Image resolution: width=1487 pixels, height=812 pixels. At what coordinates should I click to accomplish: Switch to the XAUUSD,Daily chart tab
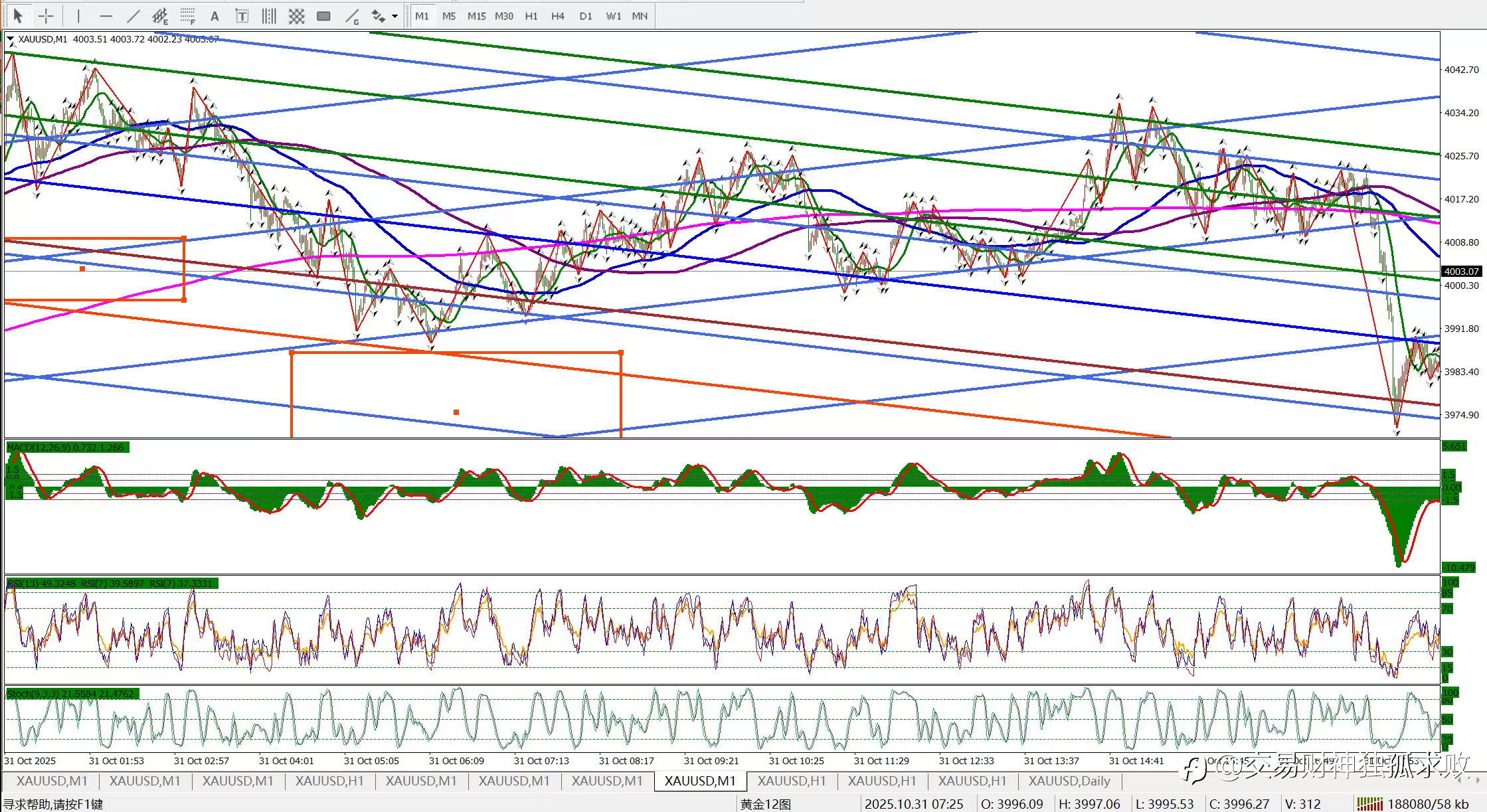coord(1069,781)
